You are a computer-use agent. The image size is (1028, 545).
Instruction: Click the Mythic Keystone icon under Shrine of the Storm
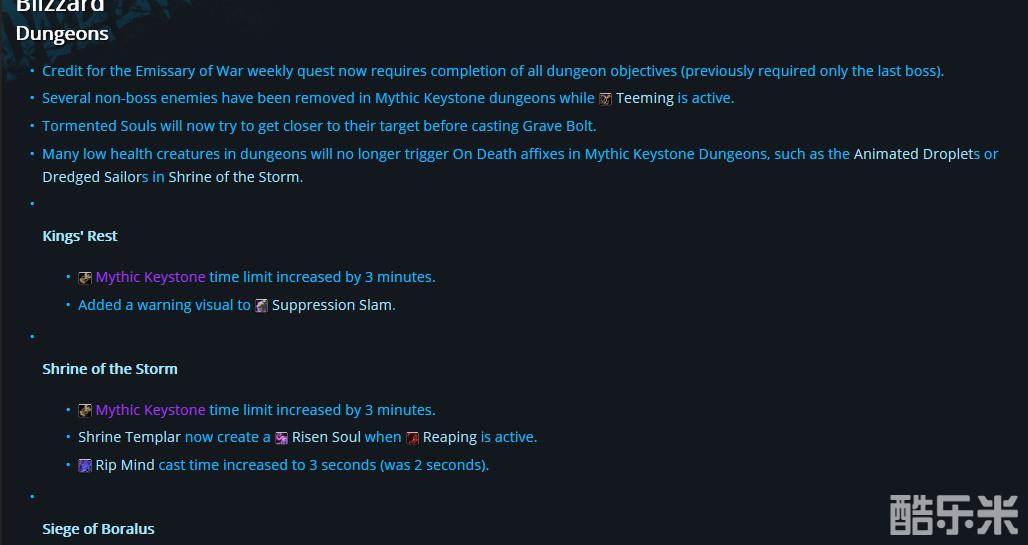pos(85,410)
